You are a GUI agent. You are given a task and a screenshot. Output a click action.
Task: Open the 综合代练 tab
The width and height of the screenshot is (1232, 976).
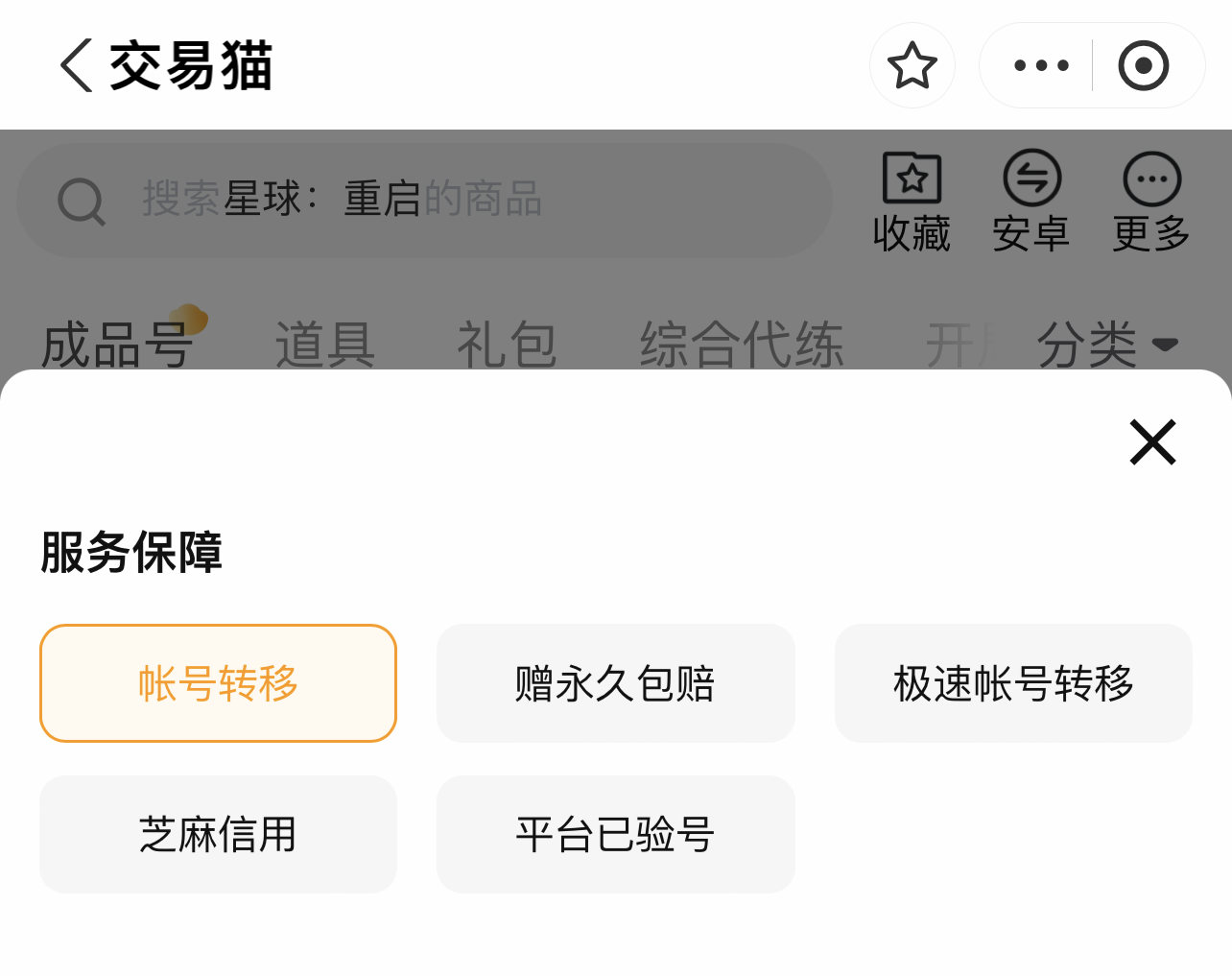tap(742, 344)
